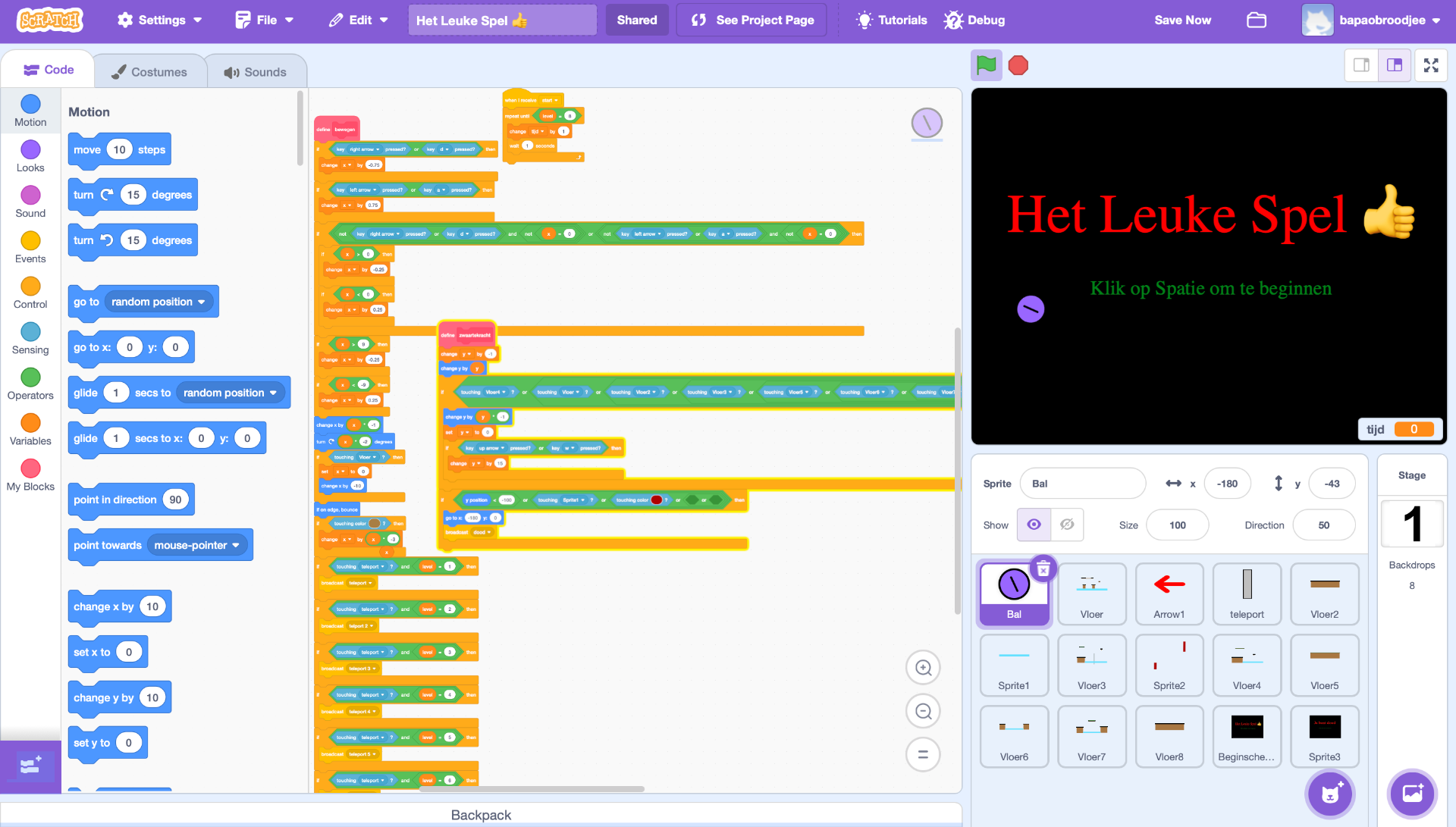Click the Choose a Sprite button

[1329, 794]
